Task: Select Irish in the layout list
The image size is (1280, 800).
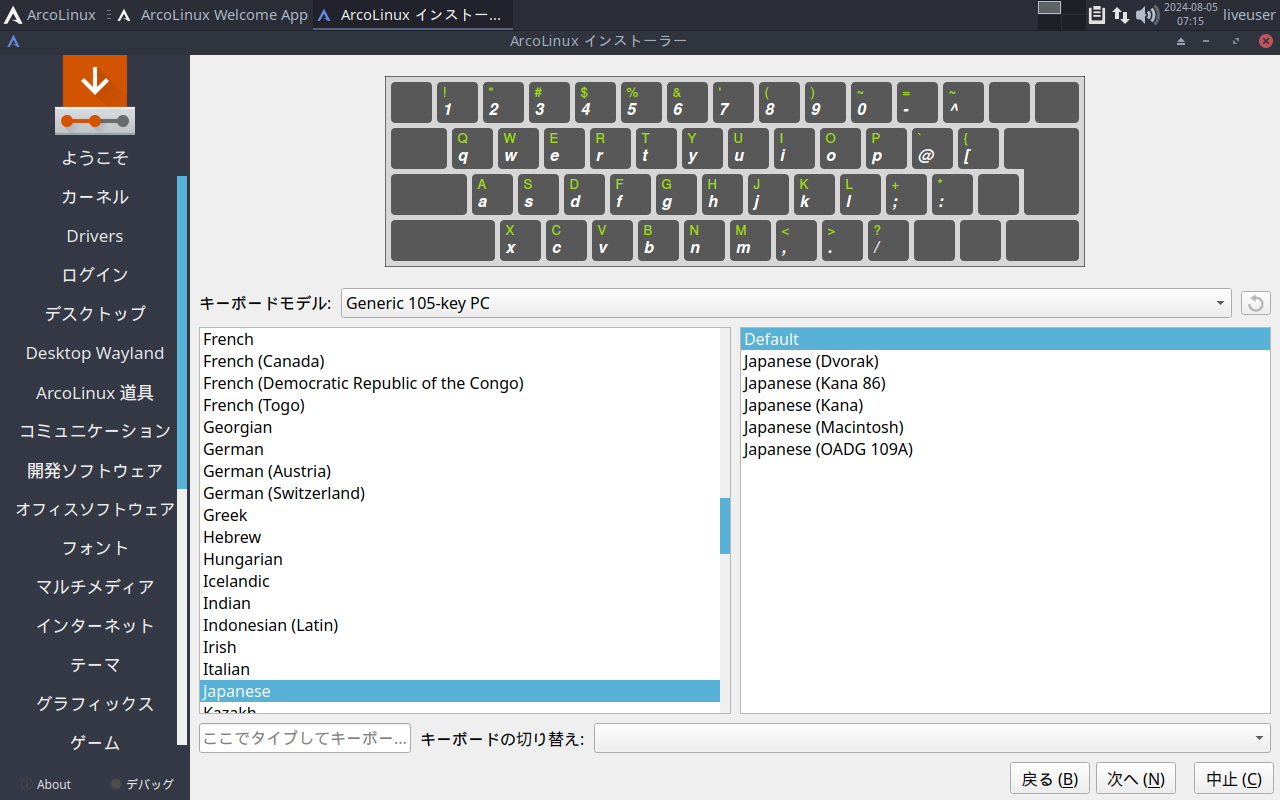Action: pos(460,647)
